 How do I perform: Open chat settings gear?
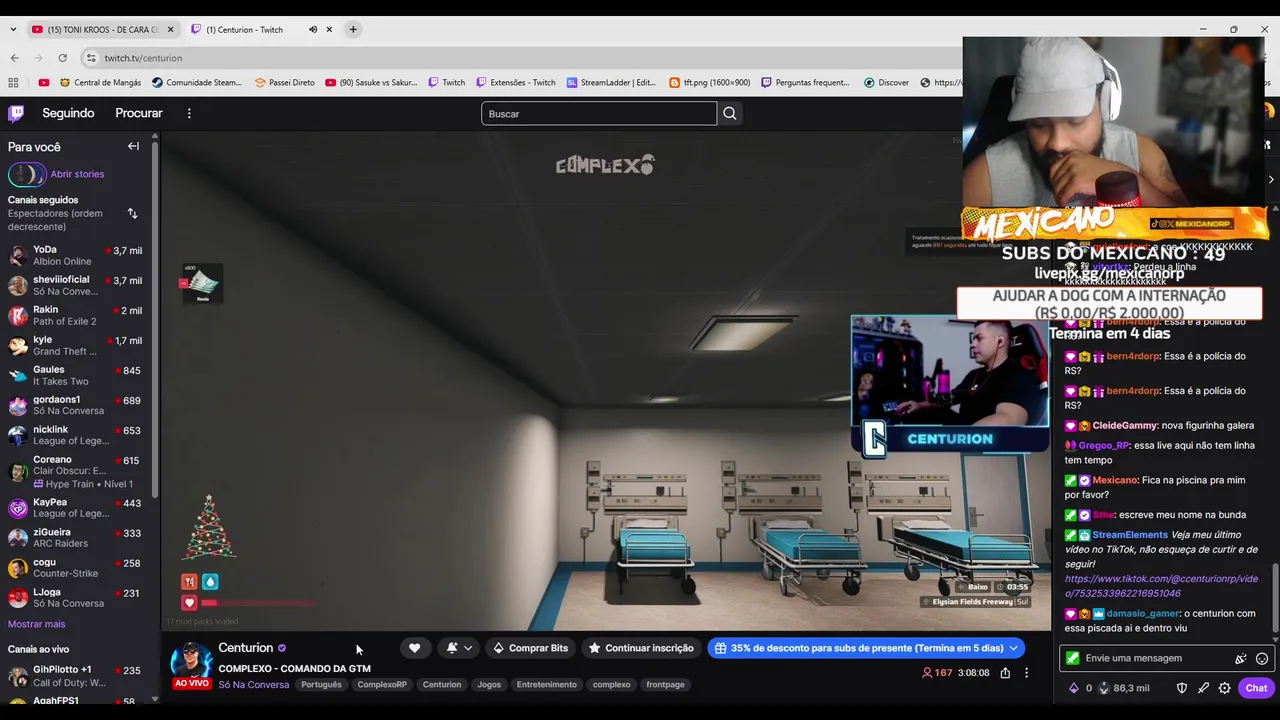[1224, 688]
